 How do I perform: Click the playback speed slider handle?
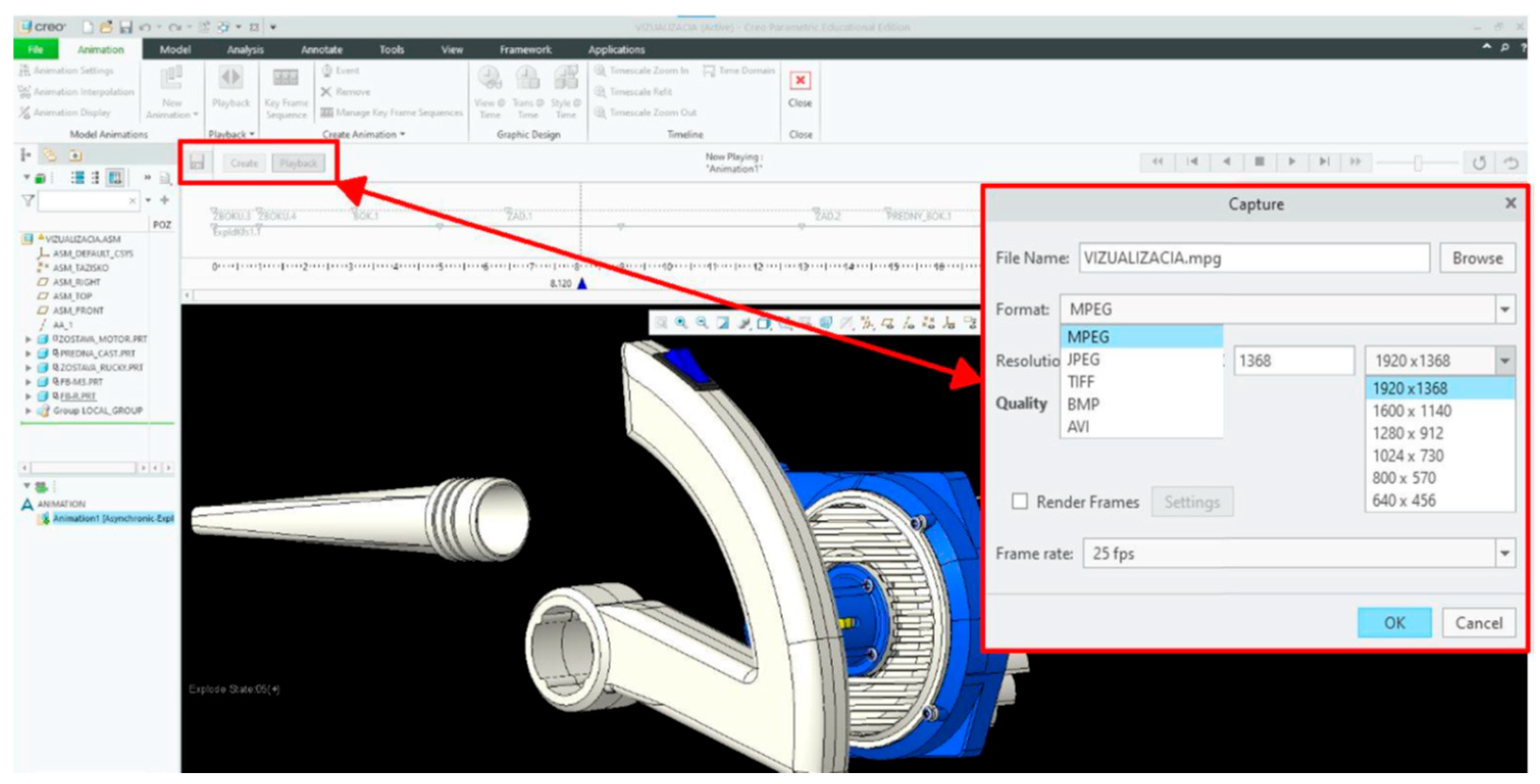1417,163
